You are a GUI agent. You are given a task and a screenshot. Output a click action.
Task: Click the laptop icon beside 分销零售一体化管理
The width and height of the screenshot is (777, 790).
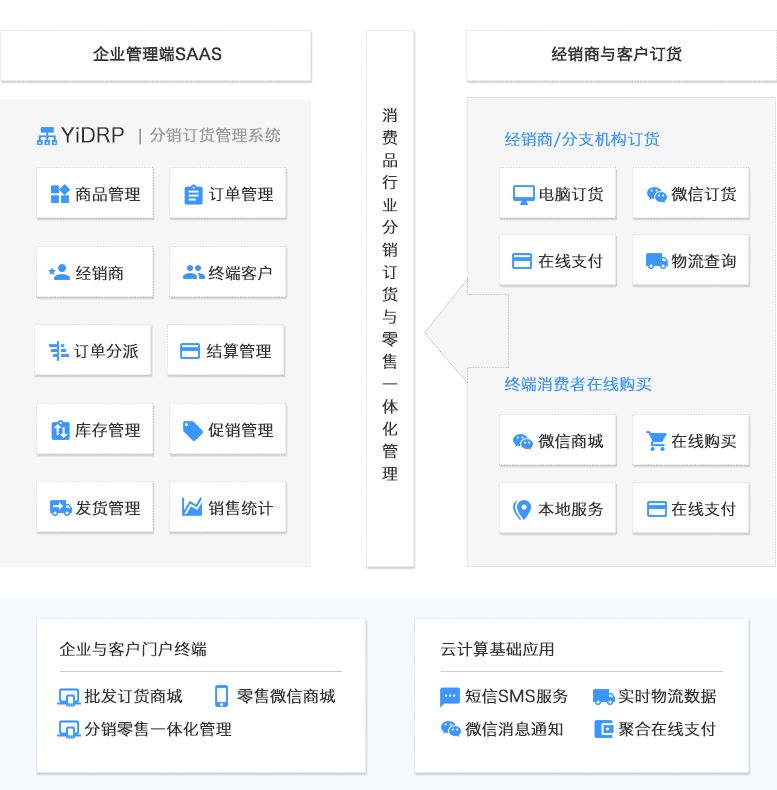click(69, 730)
